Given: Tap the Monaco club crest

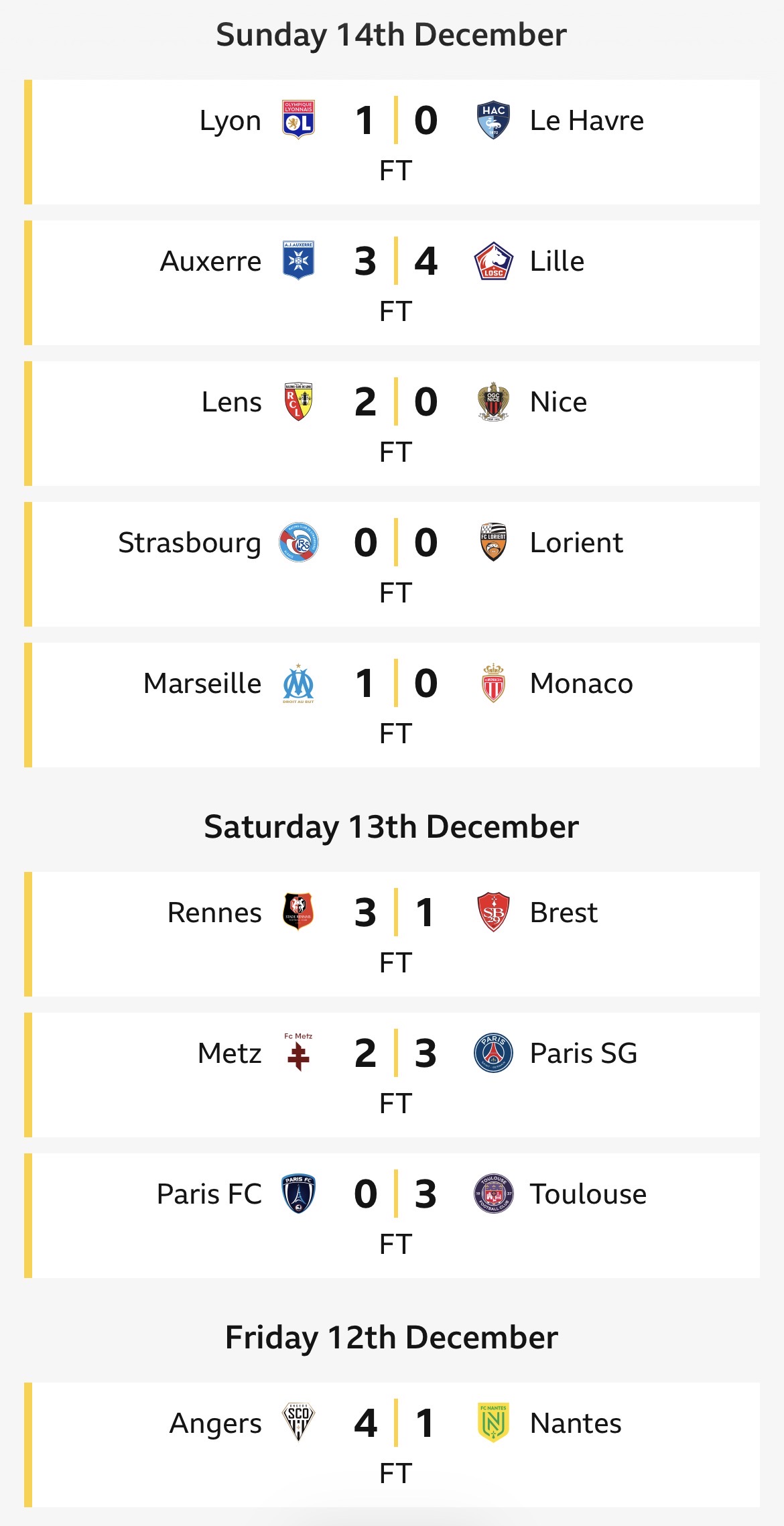Looking at the screenshot, I should [x=493, y=683].
